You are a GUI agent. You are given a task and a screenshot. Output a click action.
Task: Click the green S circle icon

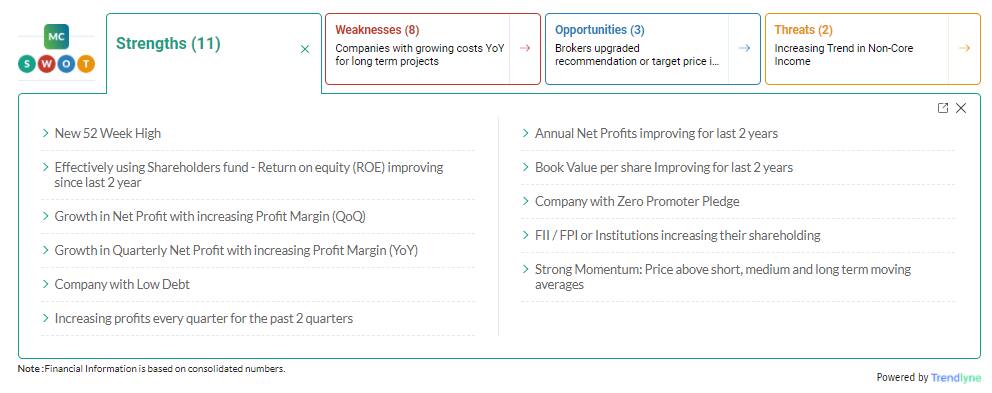[x=27, y=63]
